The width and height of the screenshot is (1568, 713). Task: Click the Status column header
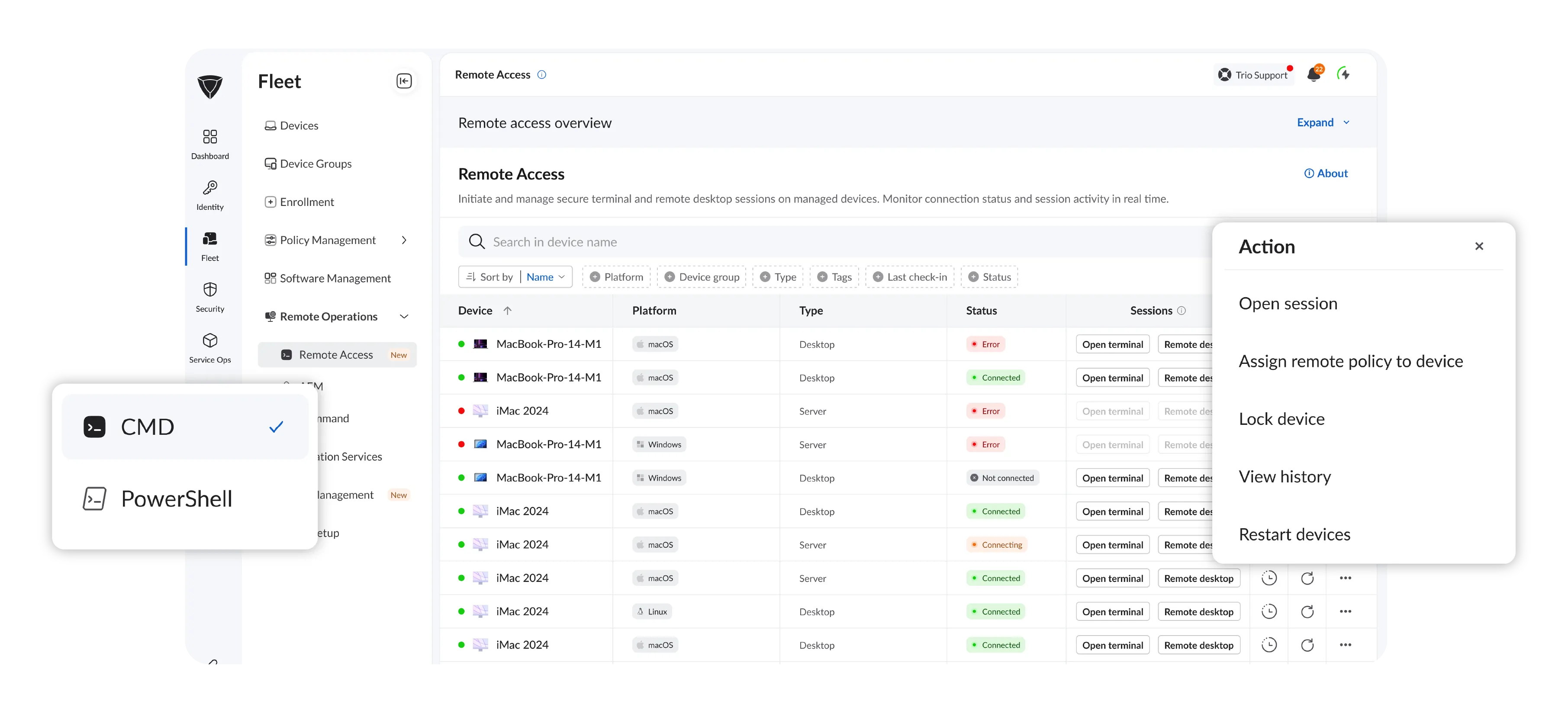[981, 310]
